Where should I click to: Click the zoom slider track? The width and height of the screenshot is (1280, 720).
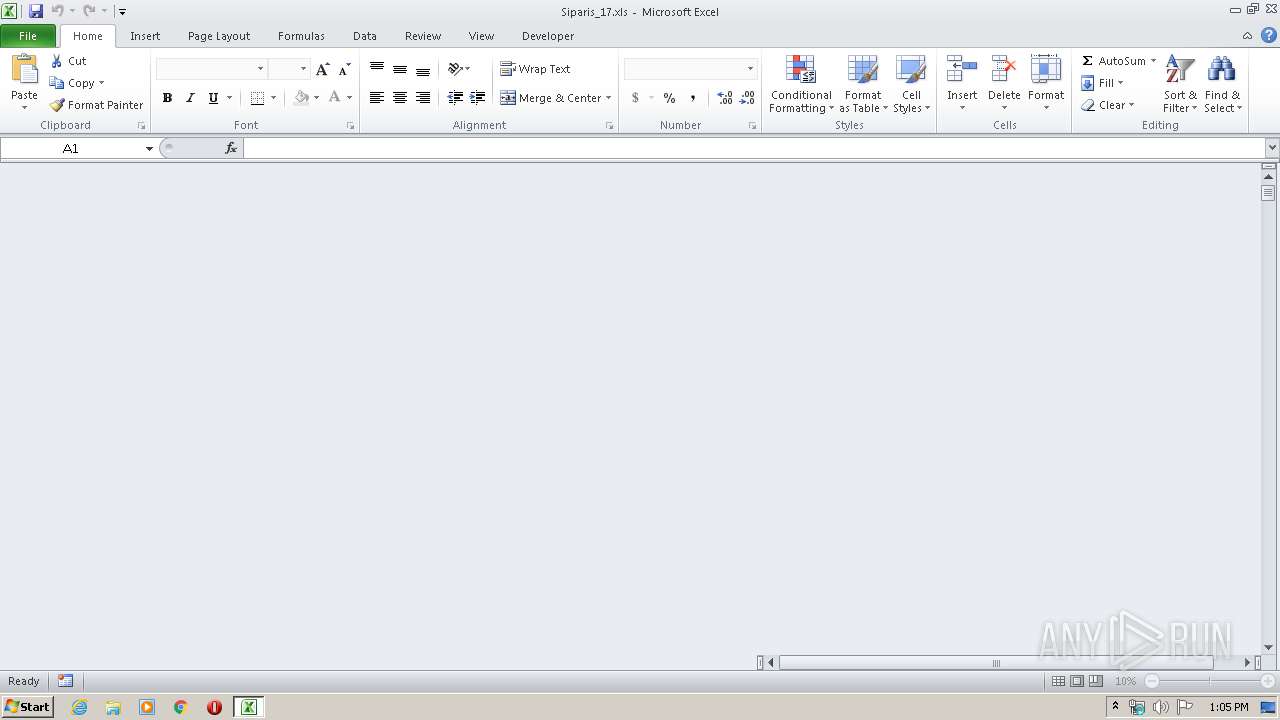[1209, 681]
